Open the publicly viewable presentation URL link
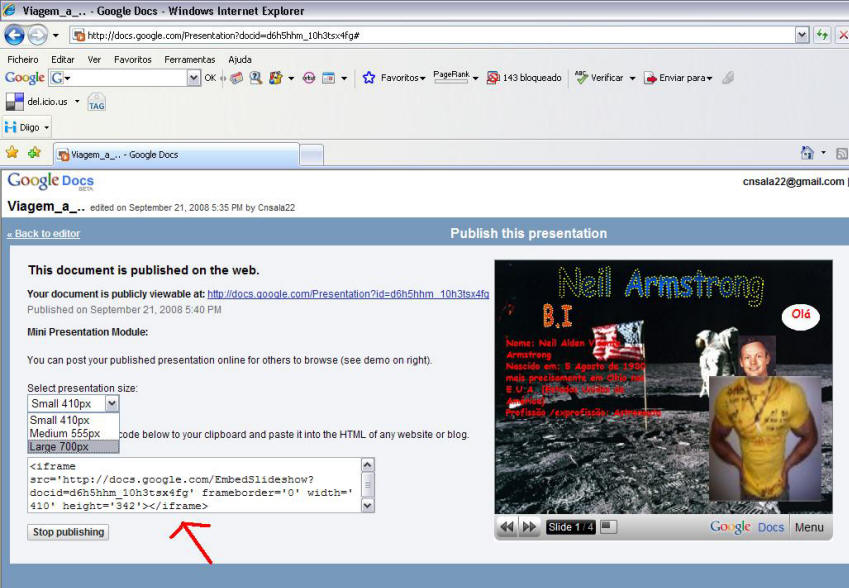849x588 pixels. pyautogui.click(x=348, y=294)
